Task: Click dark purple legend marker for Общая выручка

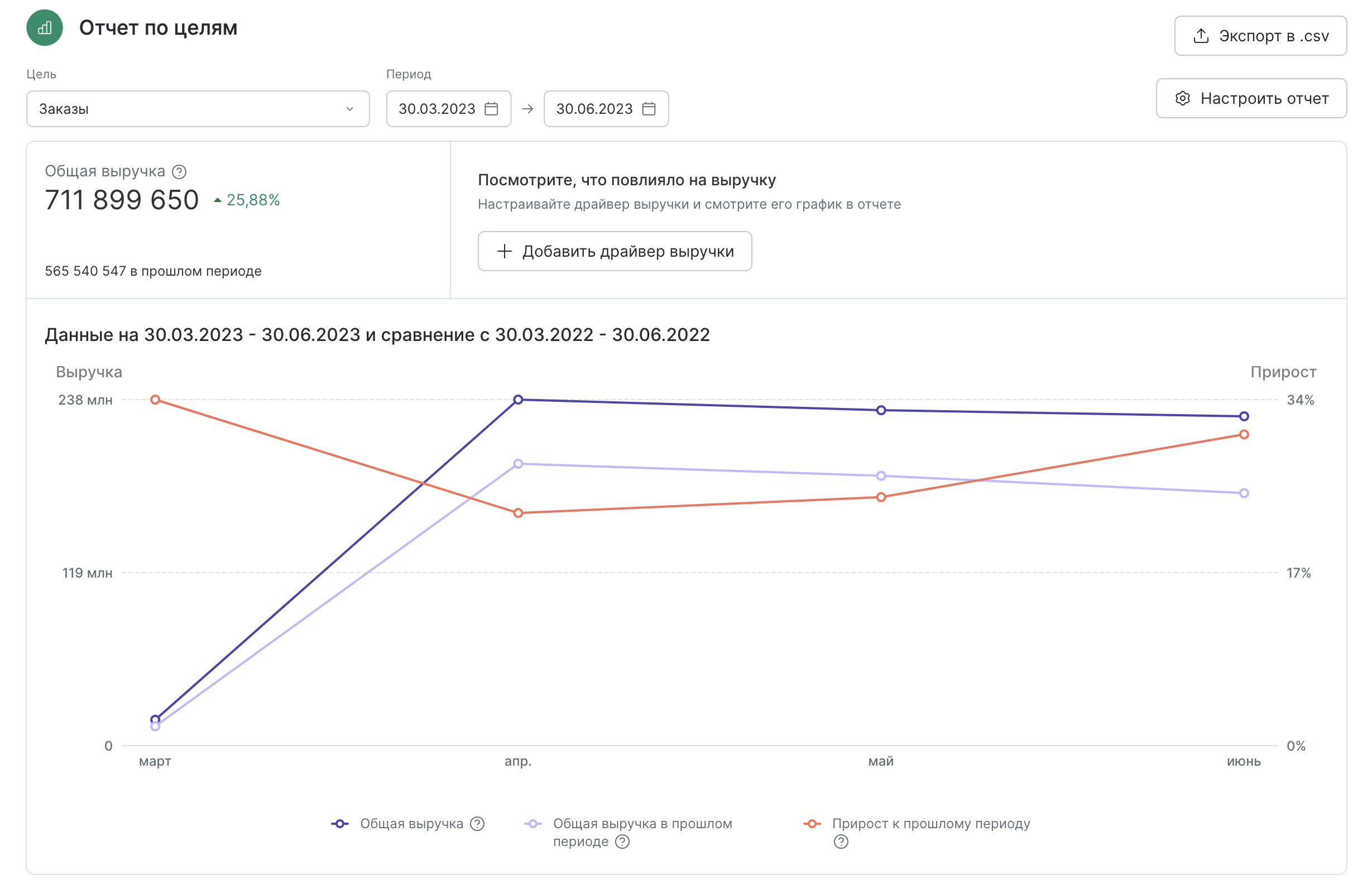Action: point(340,824)
